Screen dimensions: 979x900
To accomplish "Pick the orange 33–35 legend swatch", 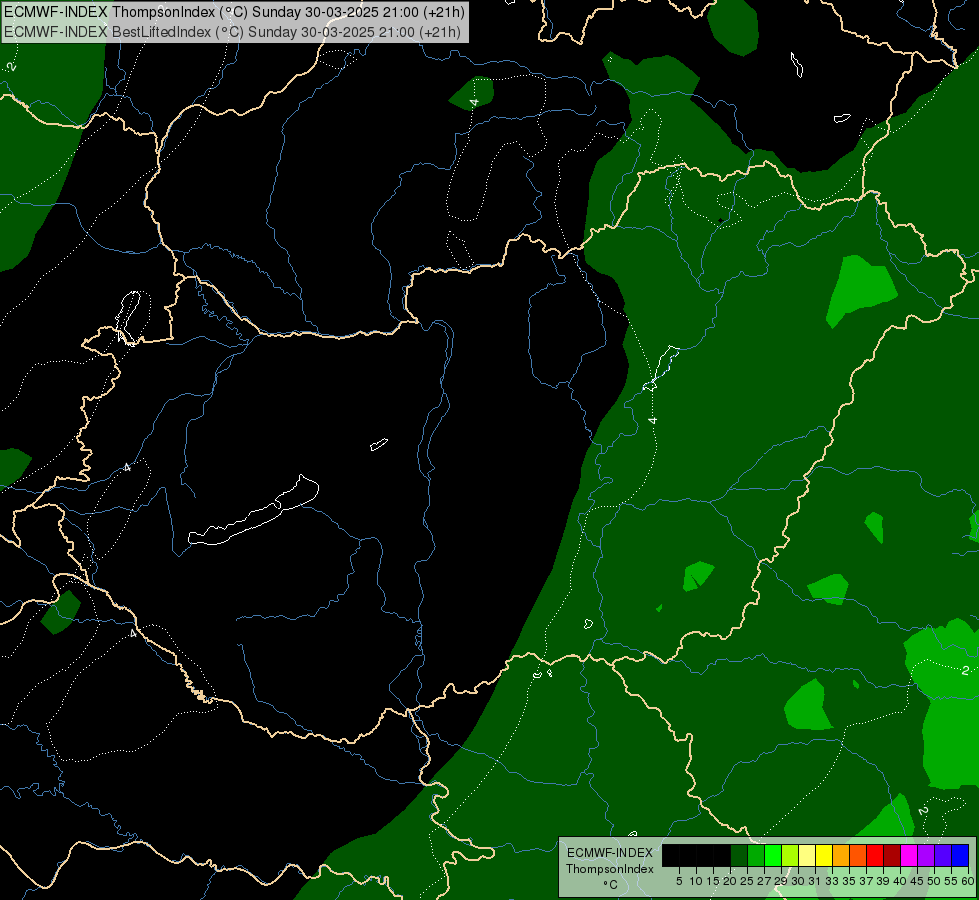I will coord(840,855).
